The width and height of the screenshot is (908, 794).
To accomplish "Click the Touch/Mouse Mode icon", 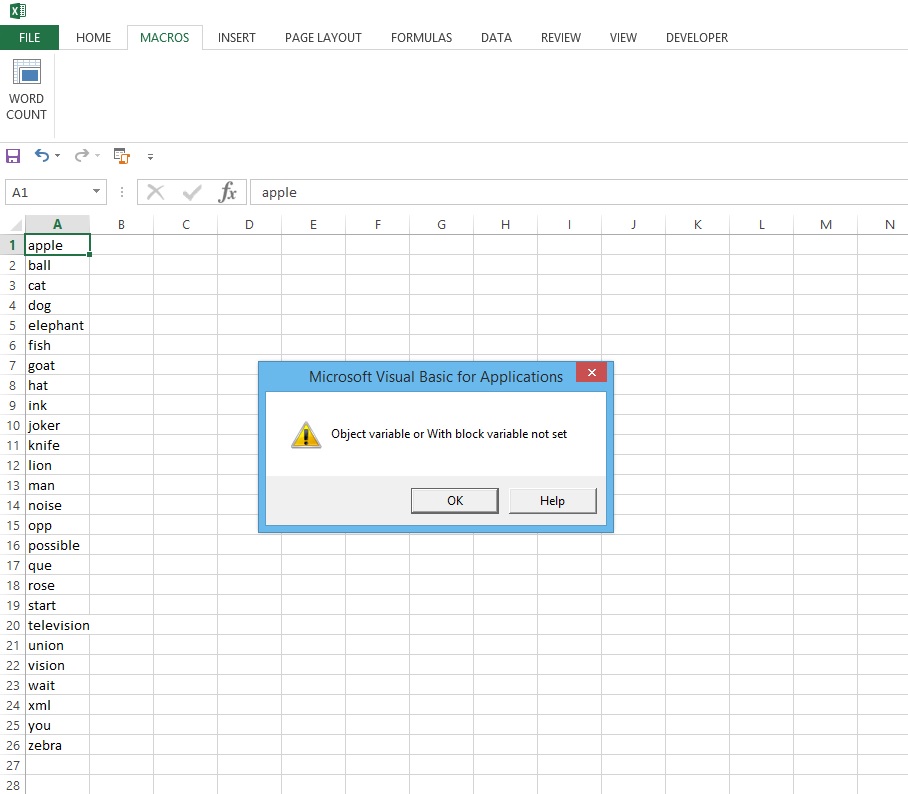I will click(121, 156).
